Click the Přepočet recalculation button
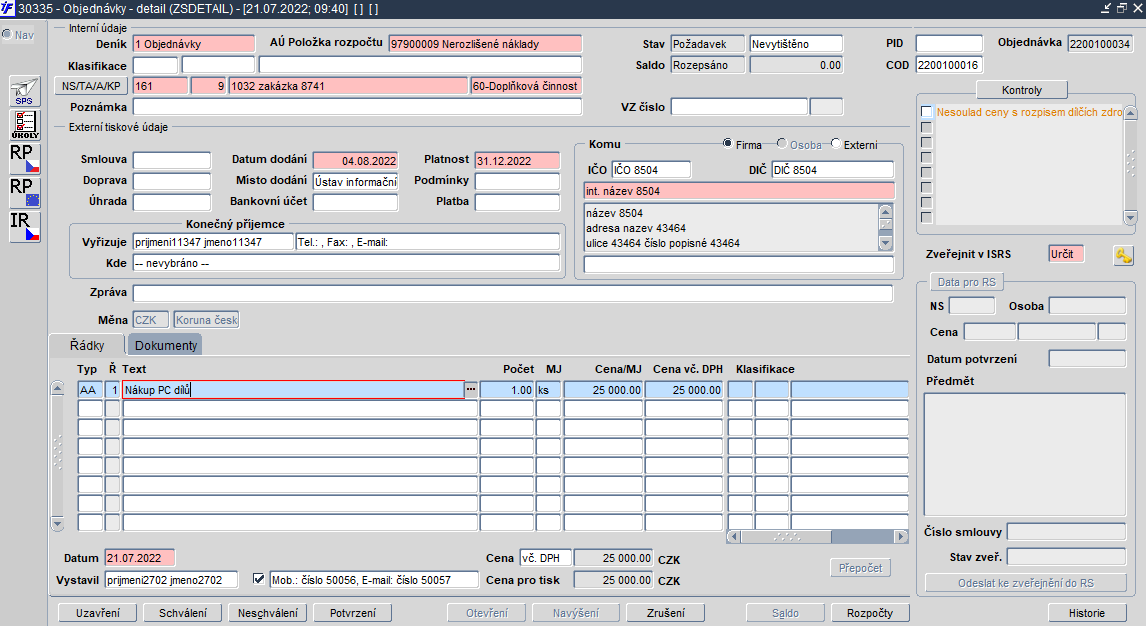The width and height of the screenshot is (1146, 626). 860,568
